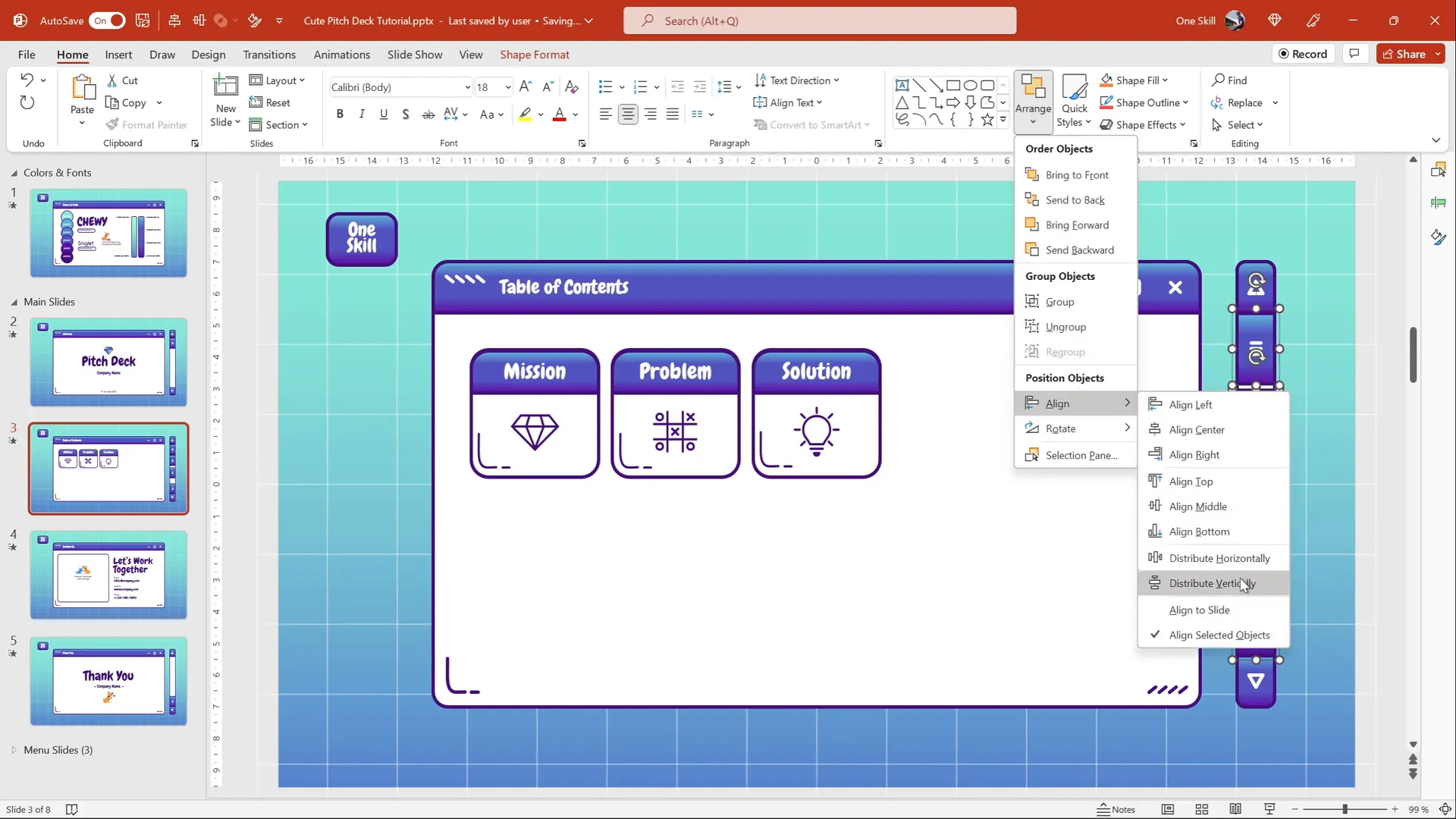The image size is (1456, 819).
Task: Open the font size dropdown
Action: (507, 87)
